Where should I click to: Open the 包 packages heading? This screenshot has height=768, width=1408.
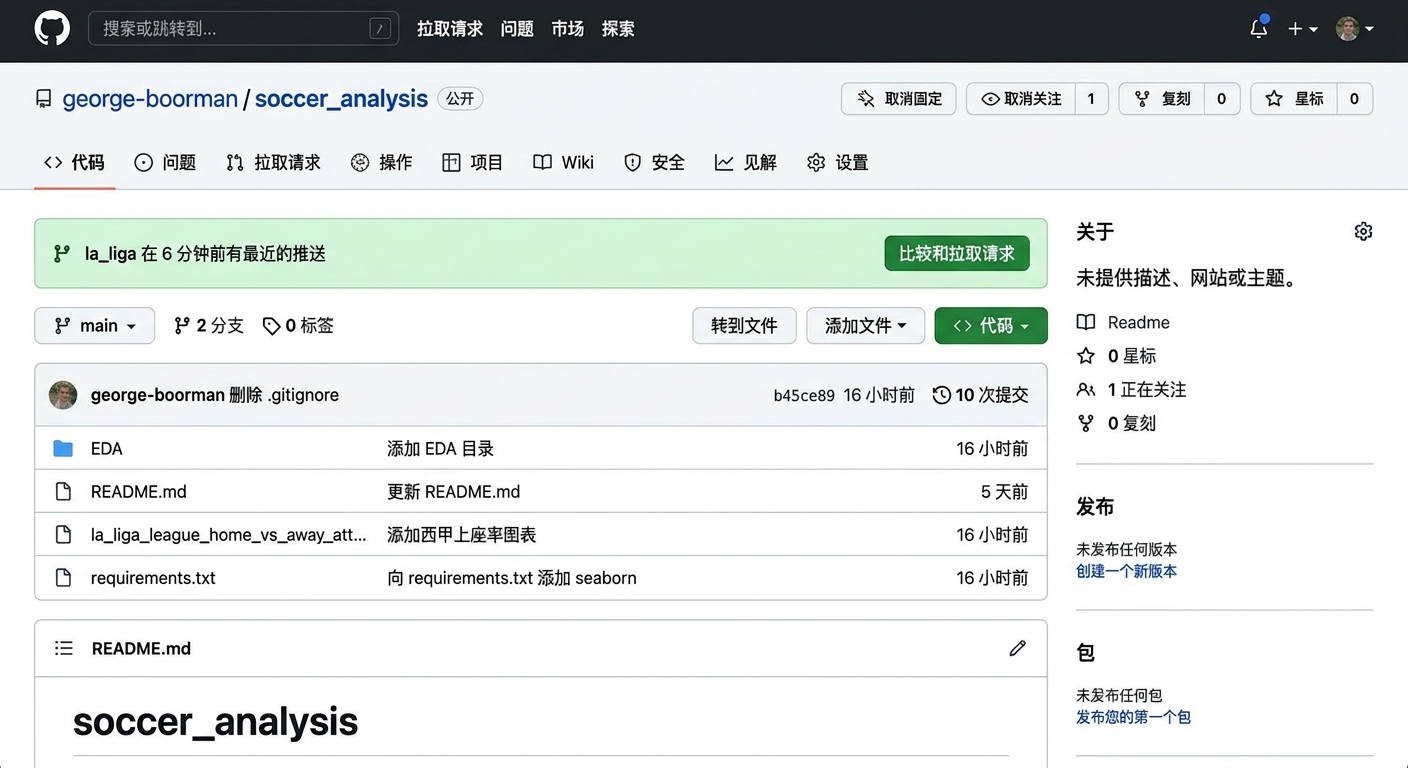[1086, 653]
